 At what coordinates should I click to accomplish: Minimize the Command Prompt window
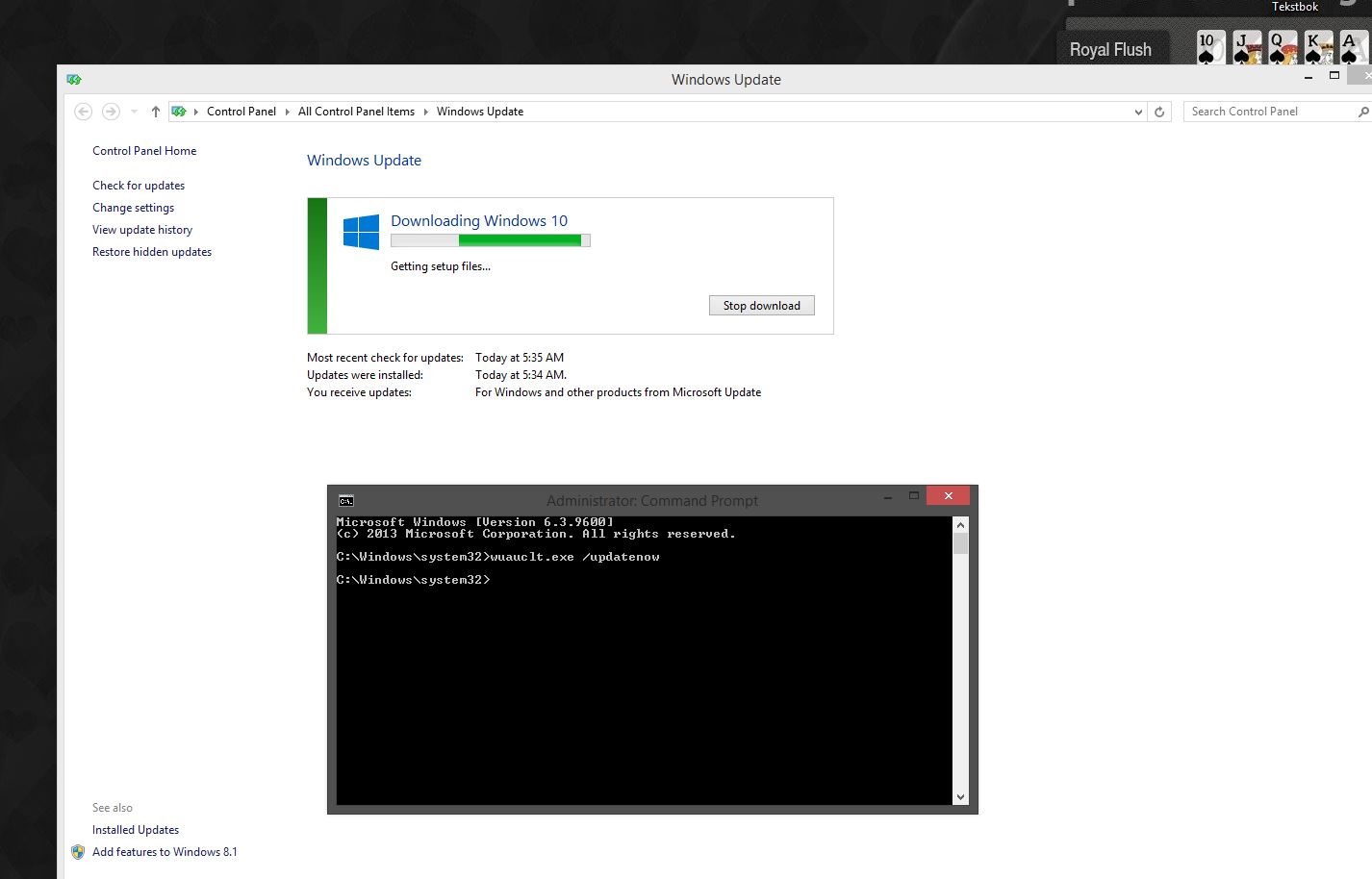[886, 497]
